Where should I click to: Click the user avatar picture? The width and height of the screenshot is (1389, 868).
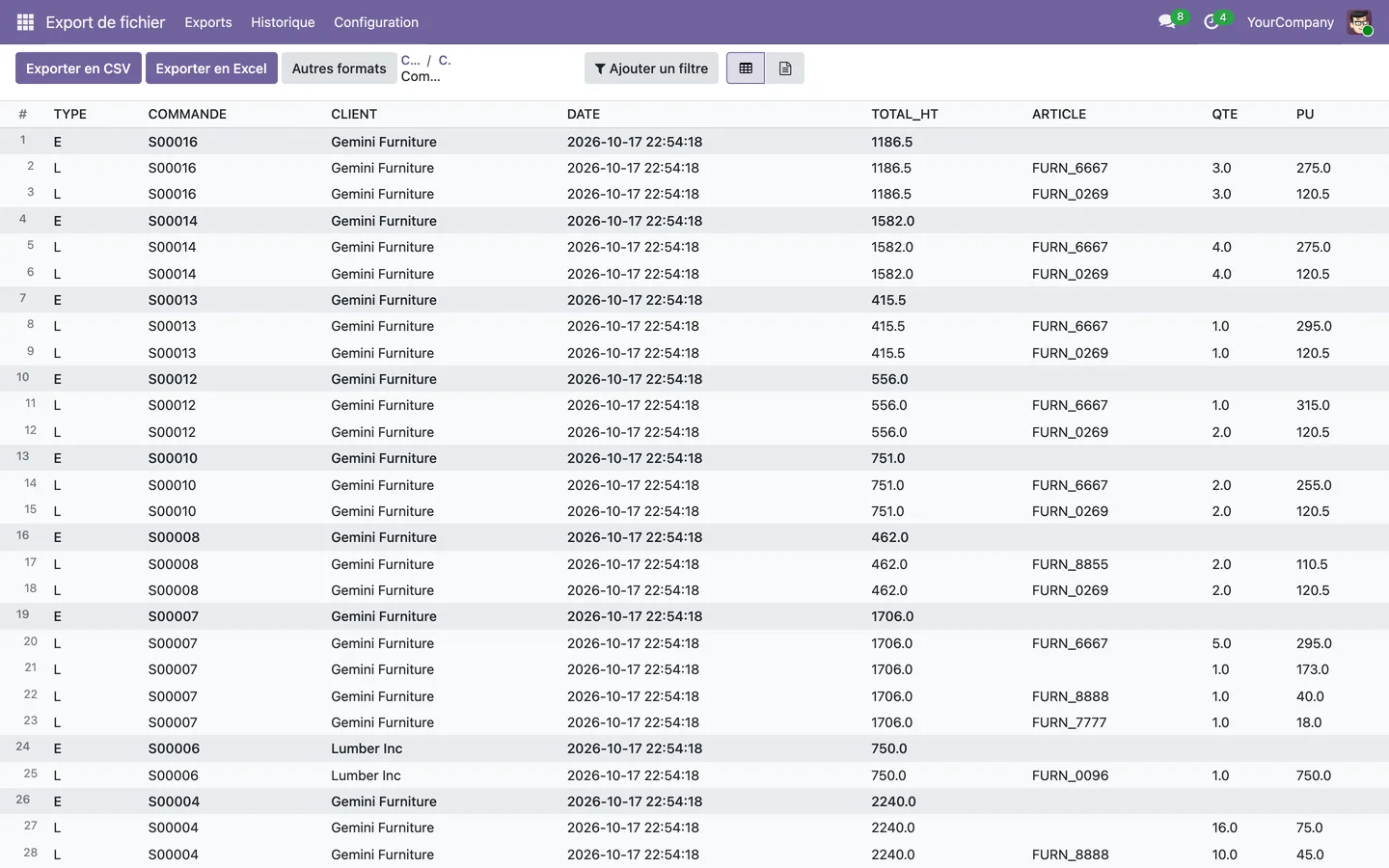tap(1359, 22)
